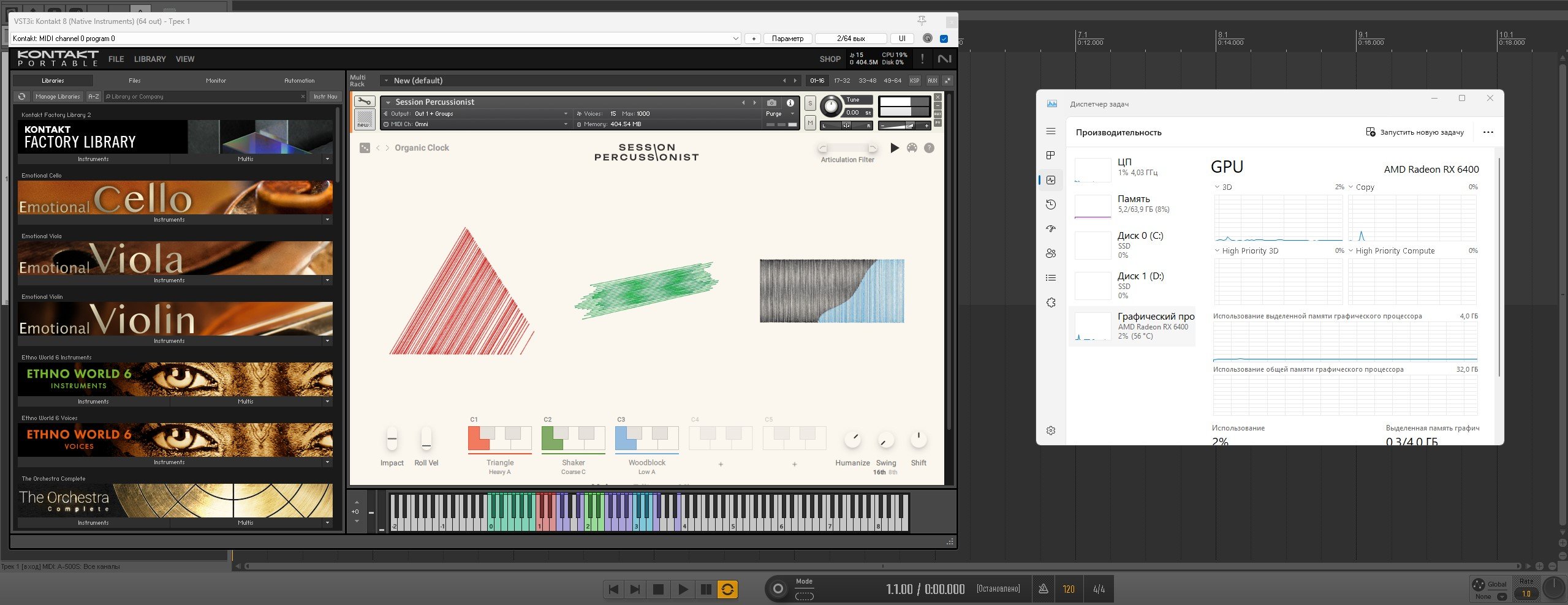
Task: Click the Native Instruments logo
Action: coord(944,59)
